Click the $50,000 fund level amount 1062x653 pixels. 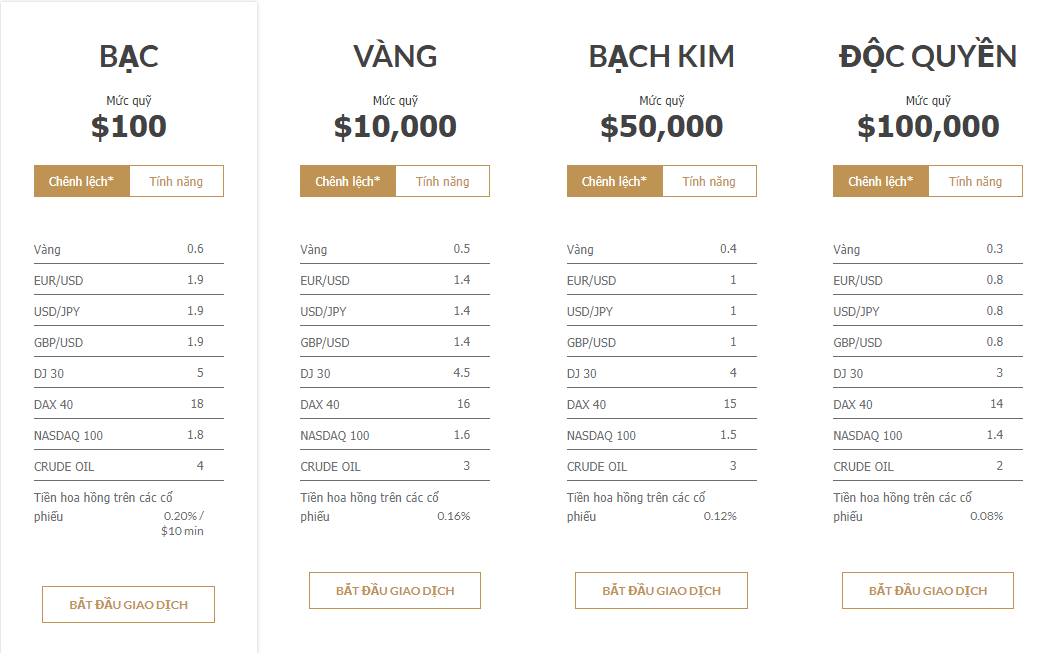tap(662, 127)
